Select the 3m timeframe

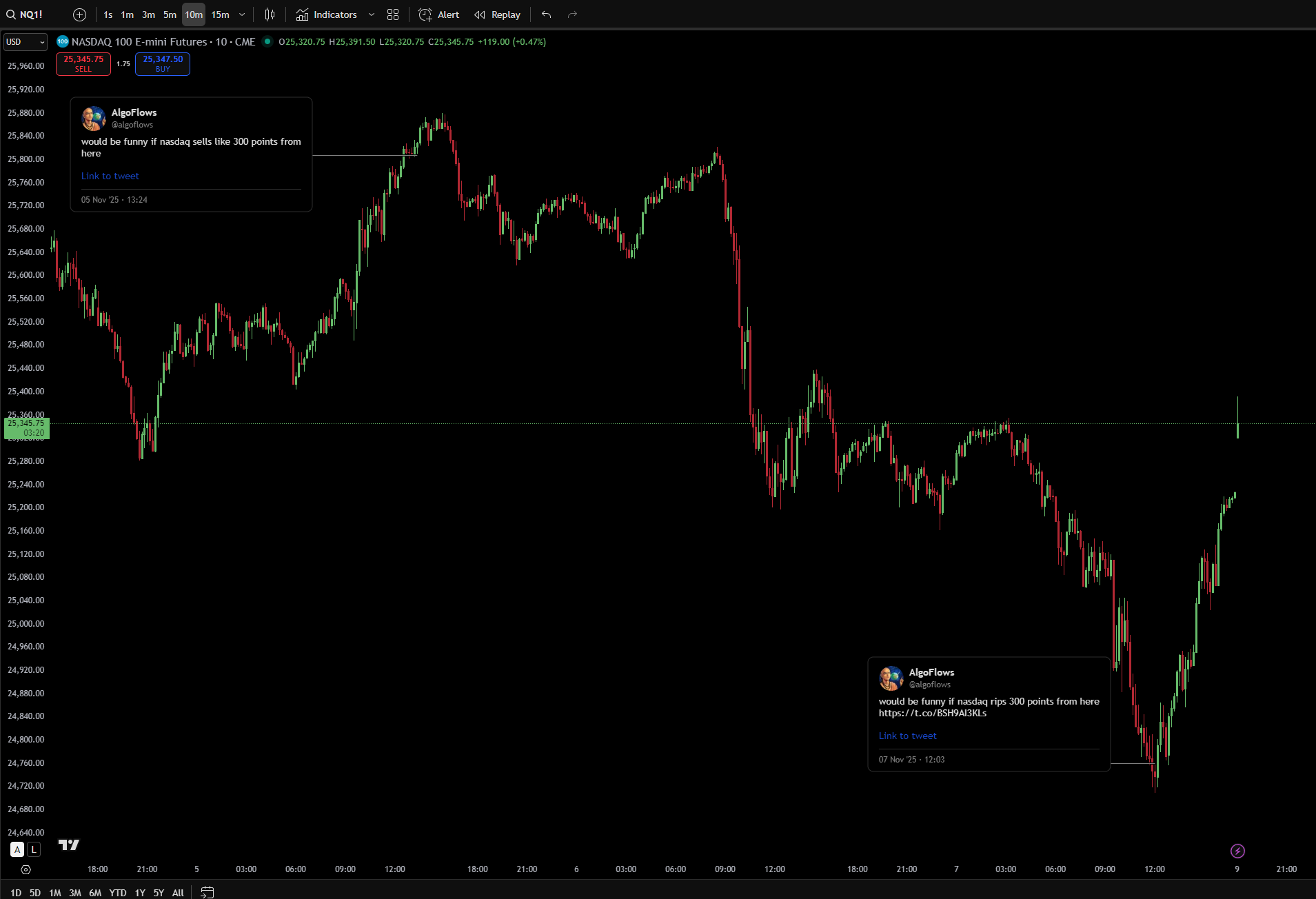click(x=148, y=14)
